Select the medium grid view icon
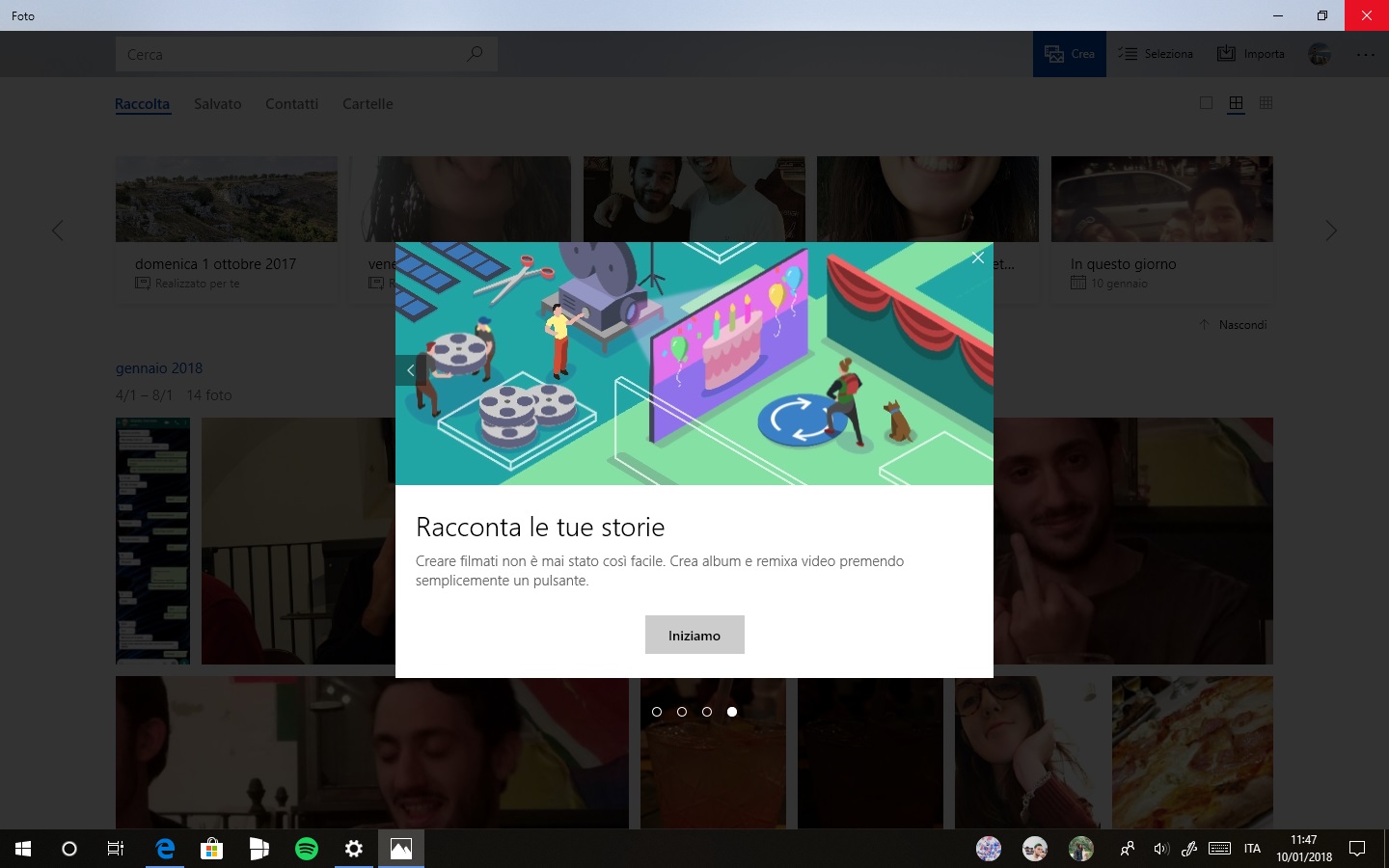 1236,103
